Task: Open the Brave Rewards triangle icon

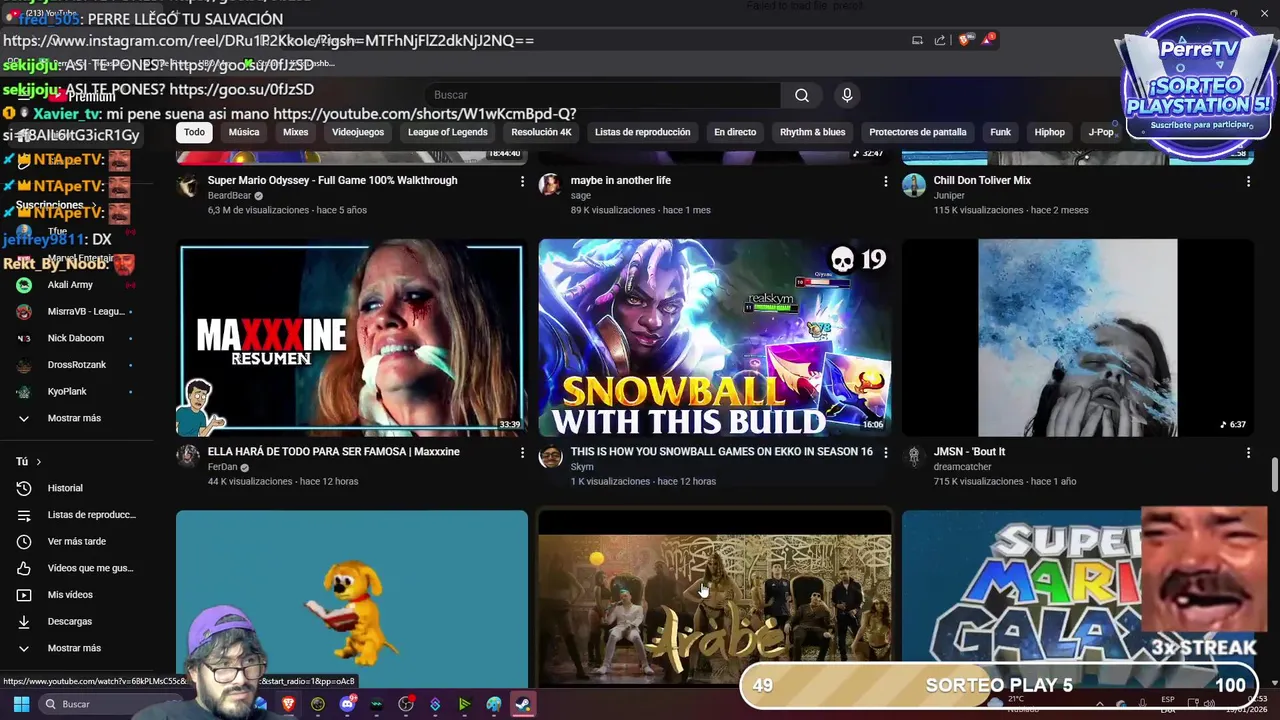Action: pos(989,39)
